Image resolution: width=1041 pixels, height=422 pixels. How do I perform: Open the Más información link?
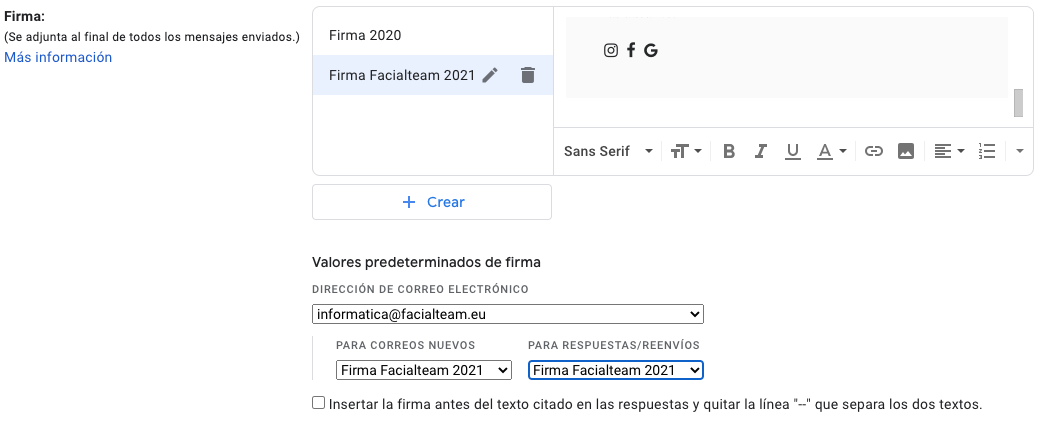[x=58, y=57]
